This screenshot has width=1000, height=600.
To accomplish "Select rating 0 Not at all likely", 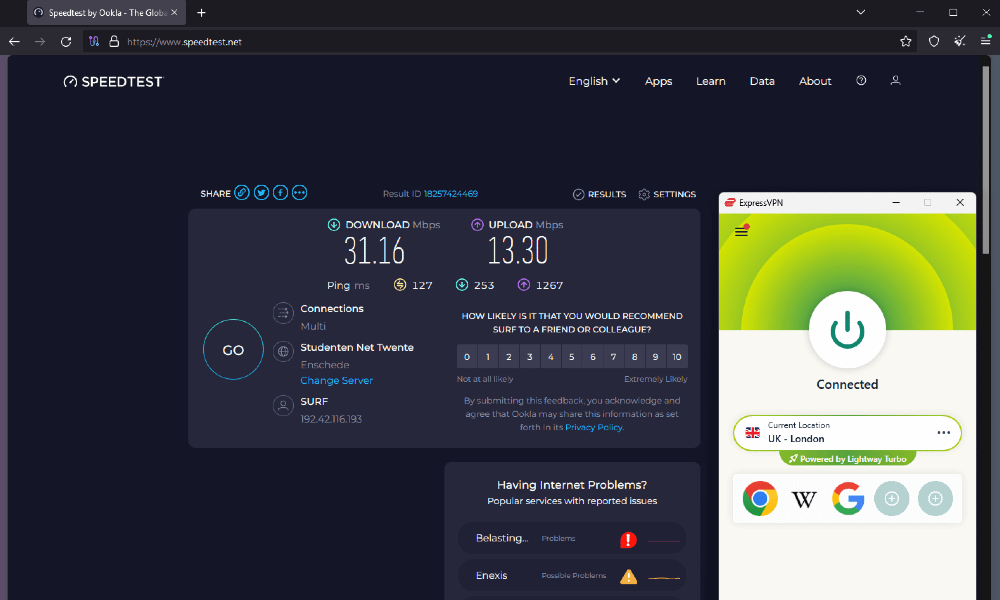I will point(466,356).
